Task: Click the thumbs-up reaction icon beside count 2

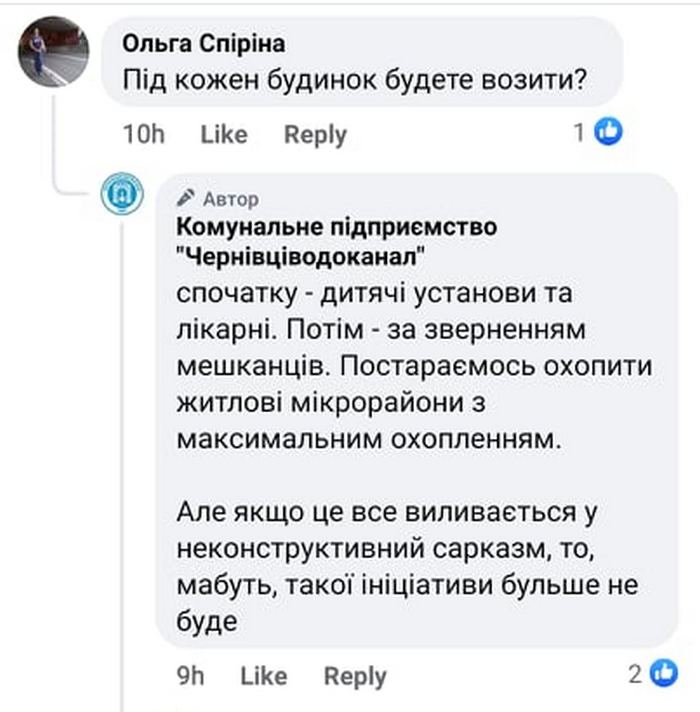Action: point(664,675)
